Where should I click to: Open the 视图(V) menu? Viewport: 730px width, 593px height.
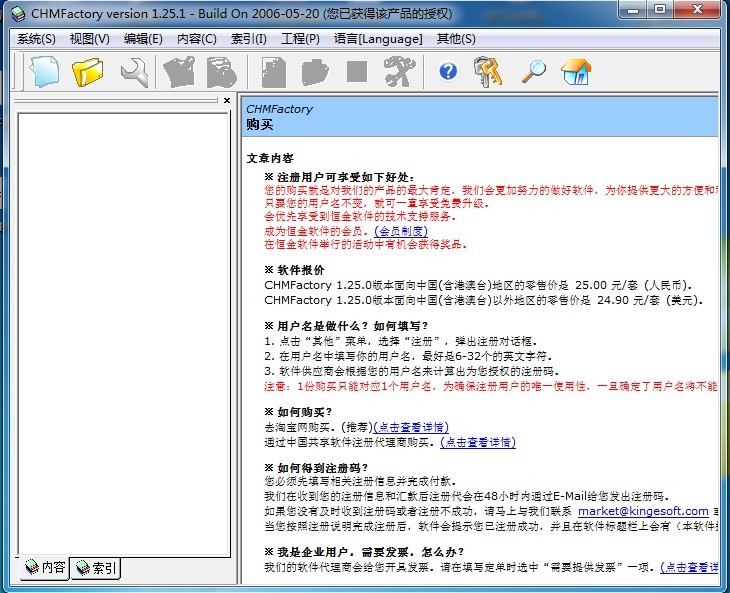90,39
